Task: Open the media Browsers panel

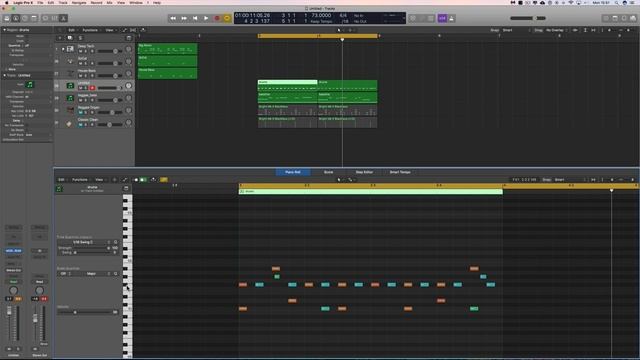Action: tap(633, 18)
